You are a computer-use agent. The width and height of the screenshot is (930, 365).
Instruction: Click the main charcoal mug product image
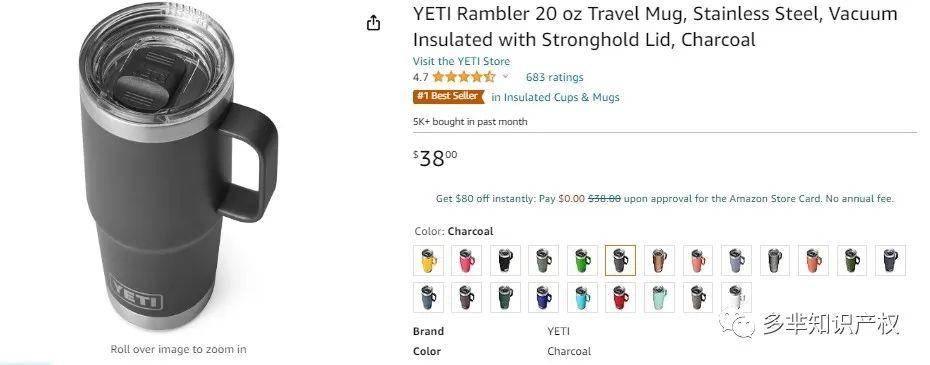click(178, 166)
